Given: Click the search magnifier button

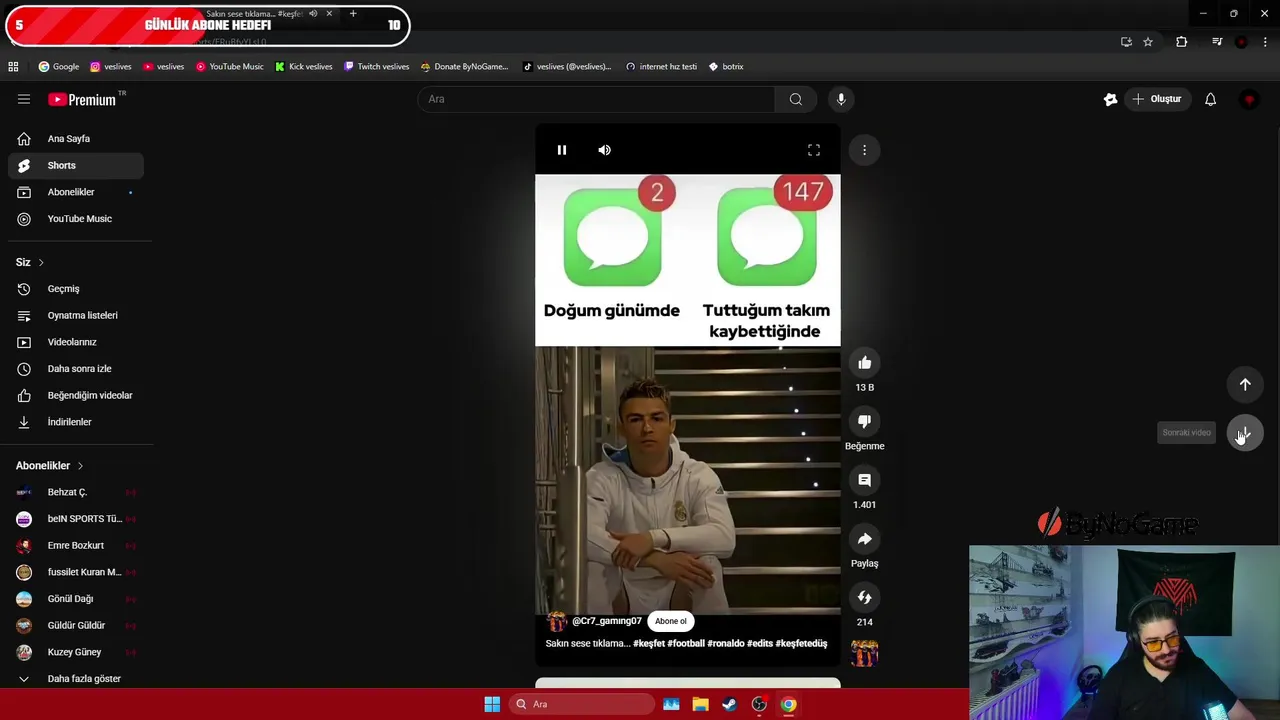Looking at the screenshot, I should click(x=795, y=99).
